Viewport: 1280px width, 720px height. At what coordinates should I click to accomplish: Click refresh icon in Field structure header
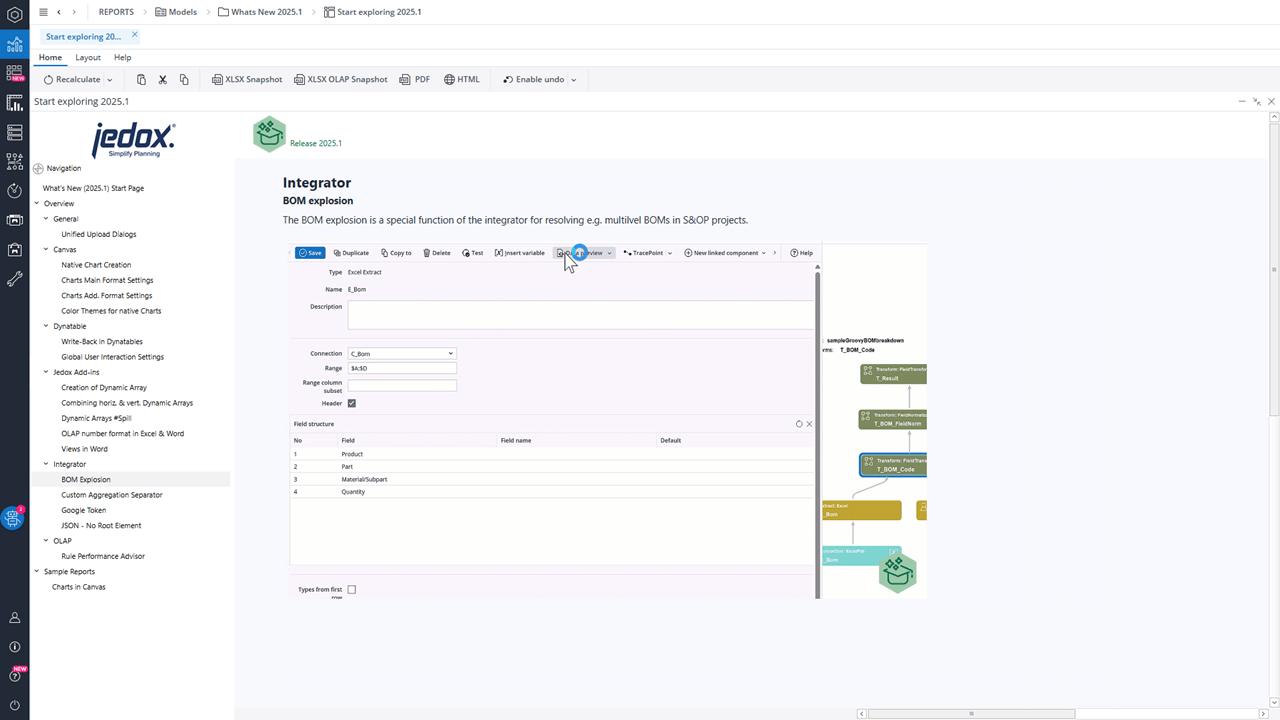[799, 424]
